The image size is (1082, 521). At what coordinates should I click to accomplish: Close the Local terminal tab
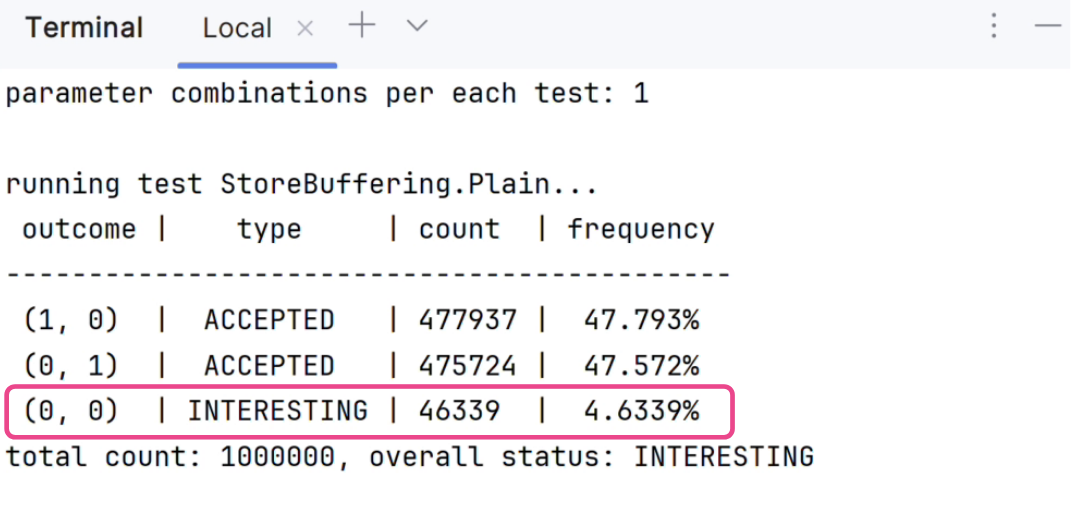tap(305, 29)
